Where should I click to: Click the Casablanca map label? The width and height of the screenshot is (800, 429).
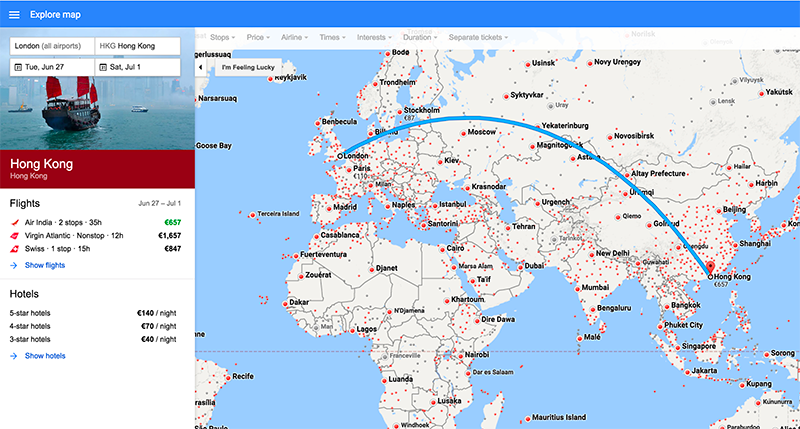pyautogui.click(x=340, y=235)
